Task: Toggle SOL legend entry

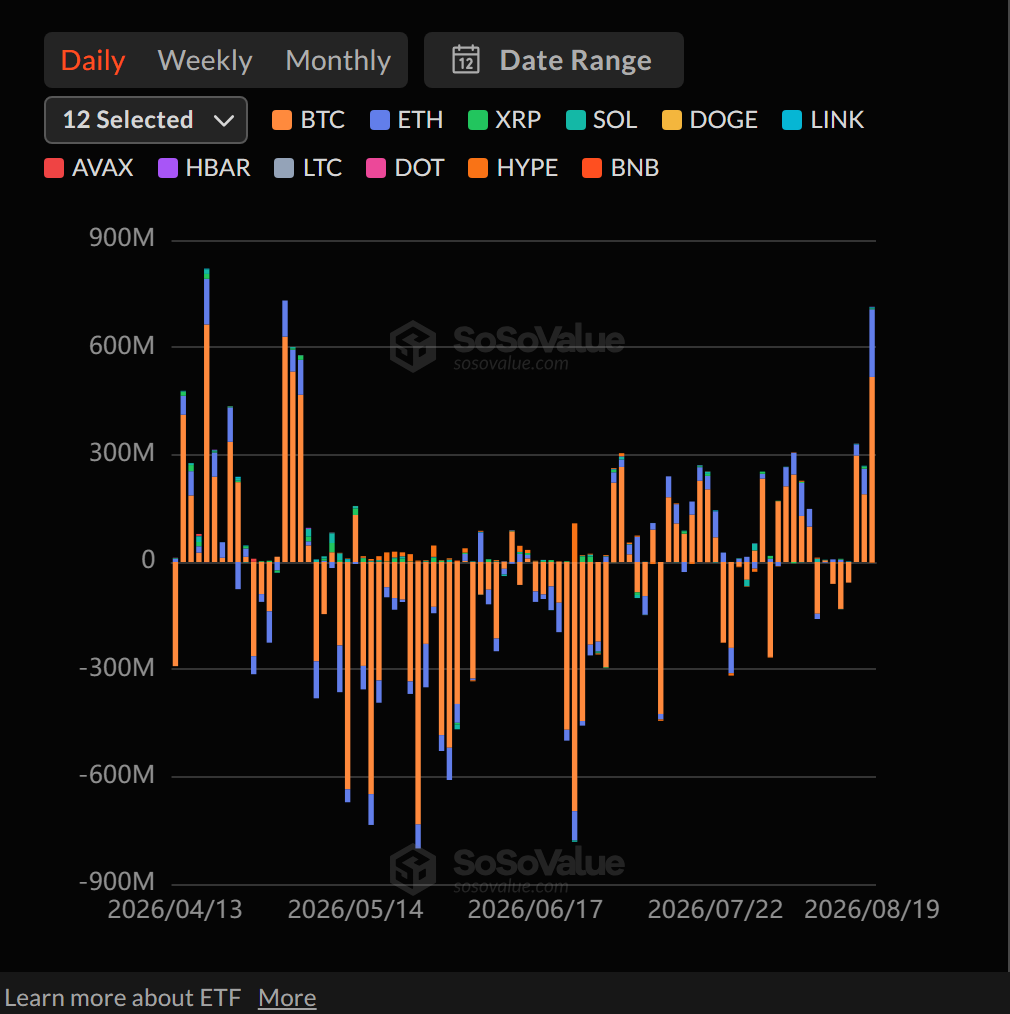Action: pyautogui.click(x=601, y=120)
